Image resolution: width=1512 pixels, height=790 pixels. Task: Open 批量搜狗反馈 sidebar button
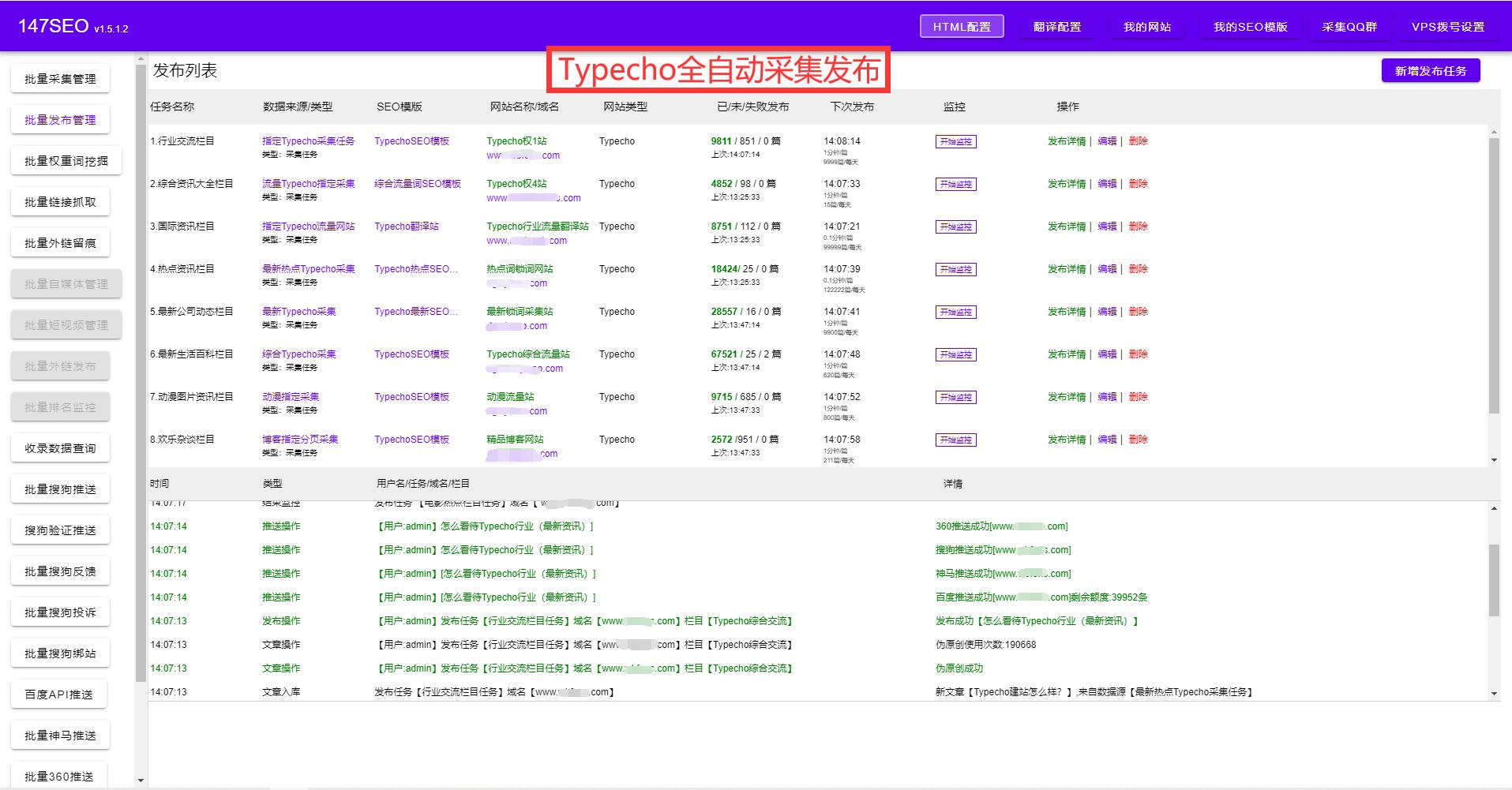click(x=60, y=571)
